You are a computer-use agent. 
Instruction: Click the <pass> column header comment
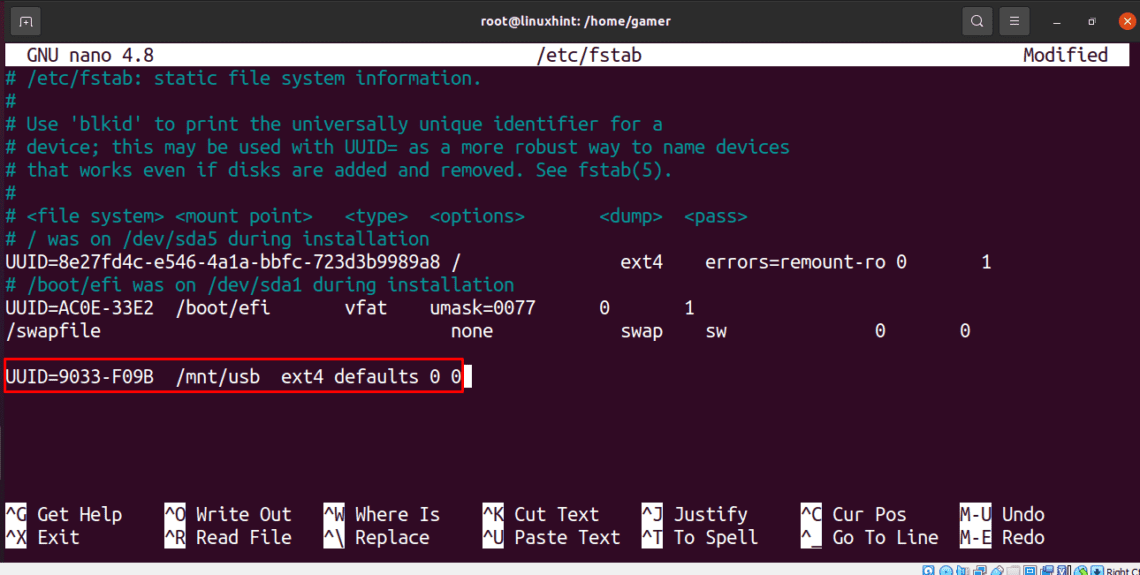point(716,216)
